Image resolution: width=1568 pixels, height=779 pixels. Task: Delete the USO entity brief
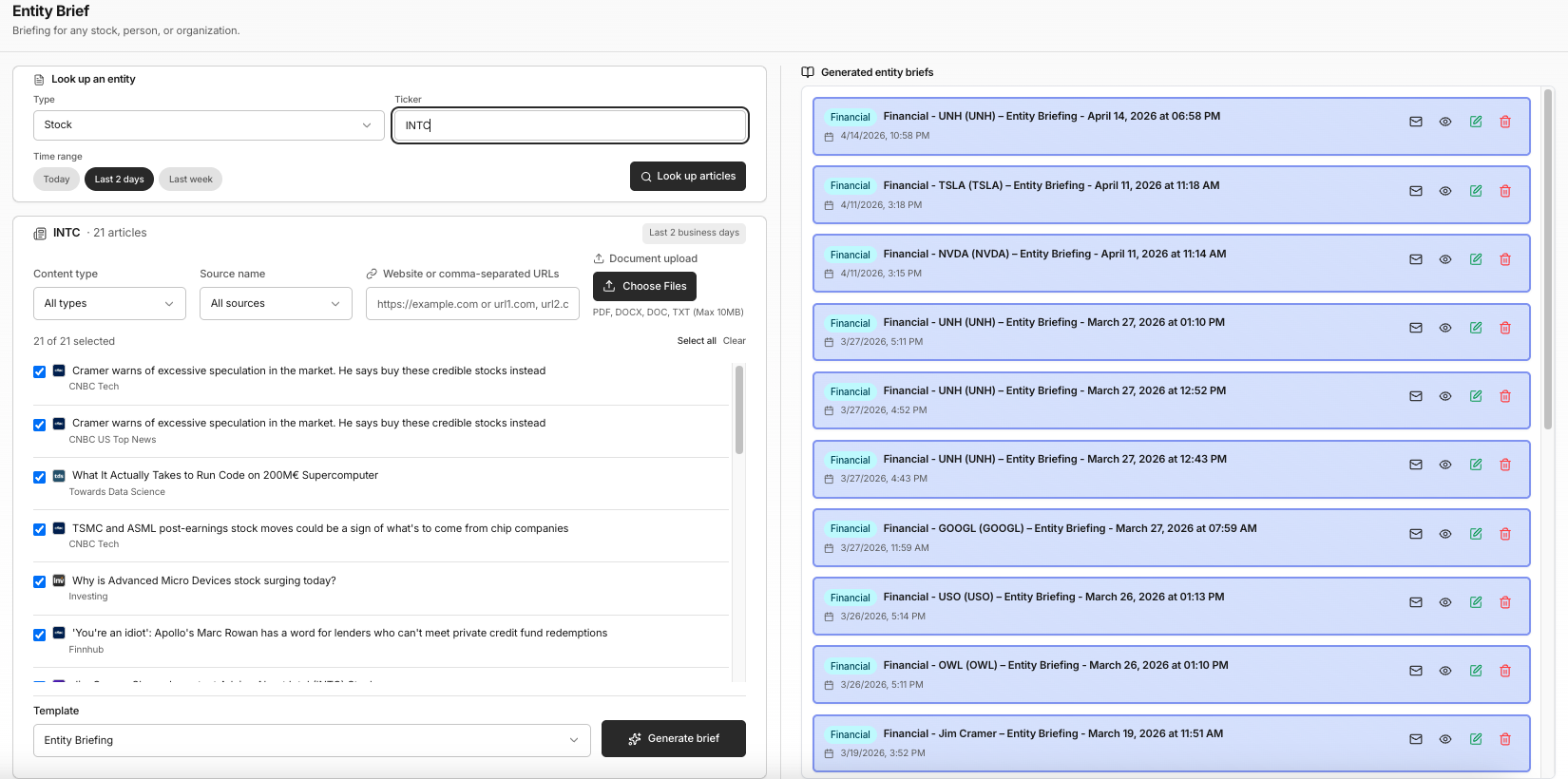point(1505,602)
